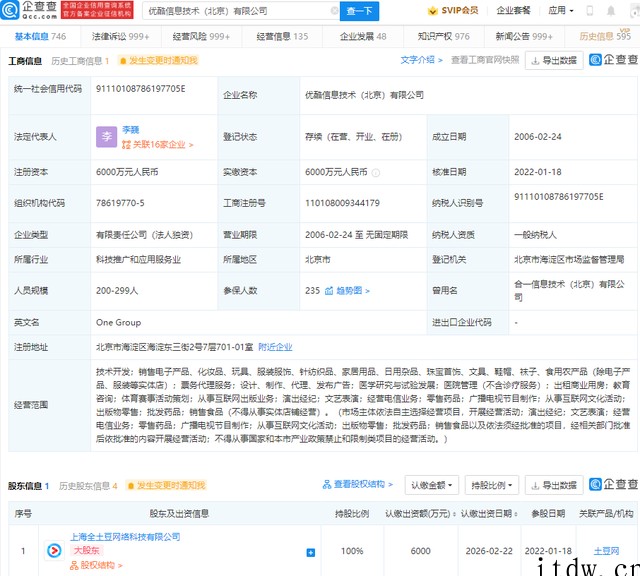
Task: Switch to the 知识产权 976 tab
Action: (444, 36)
